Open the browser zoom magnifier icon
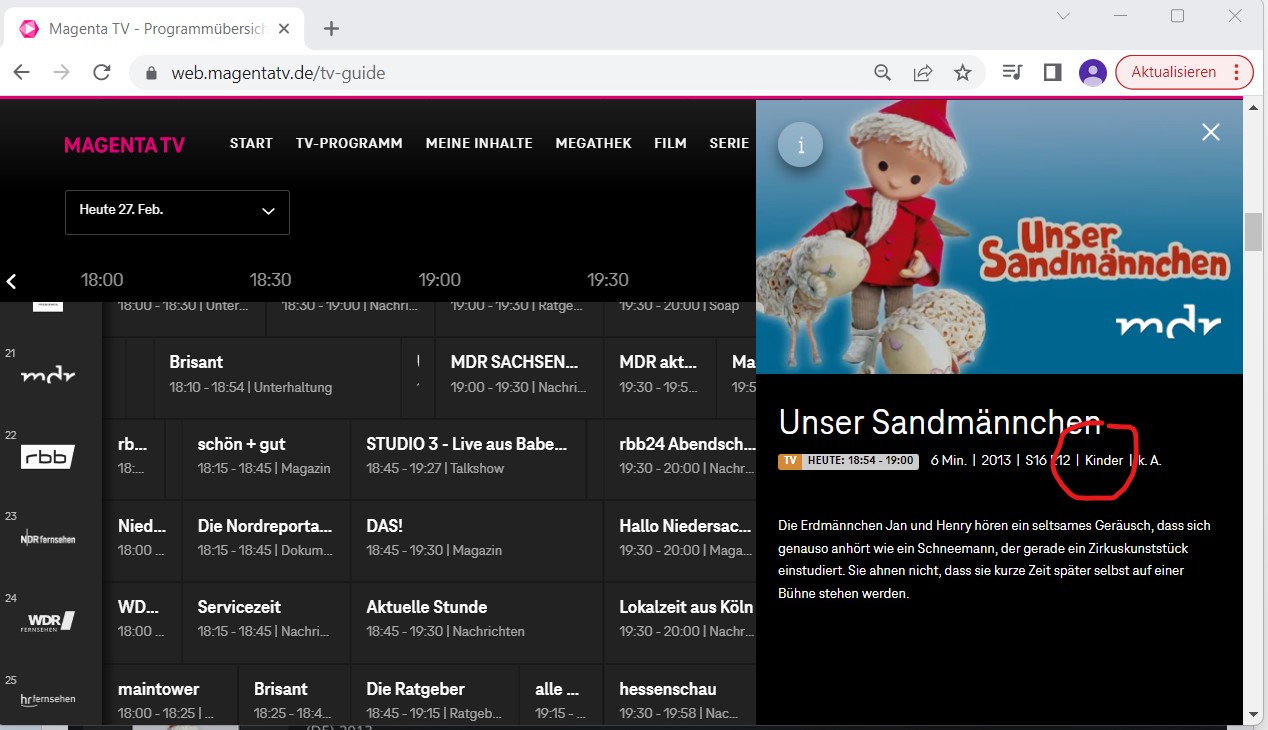The image size is (1268, 730). pyautogui.click(x=883, y=72)
